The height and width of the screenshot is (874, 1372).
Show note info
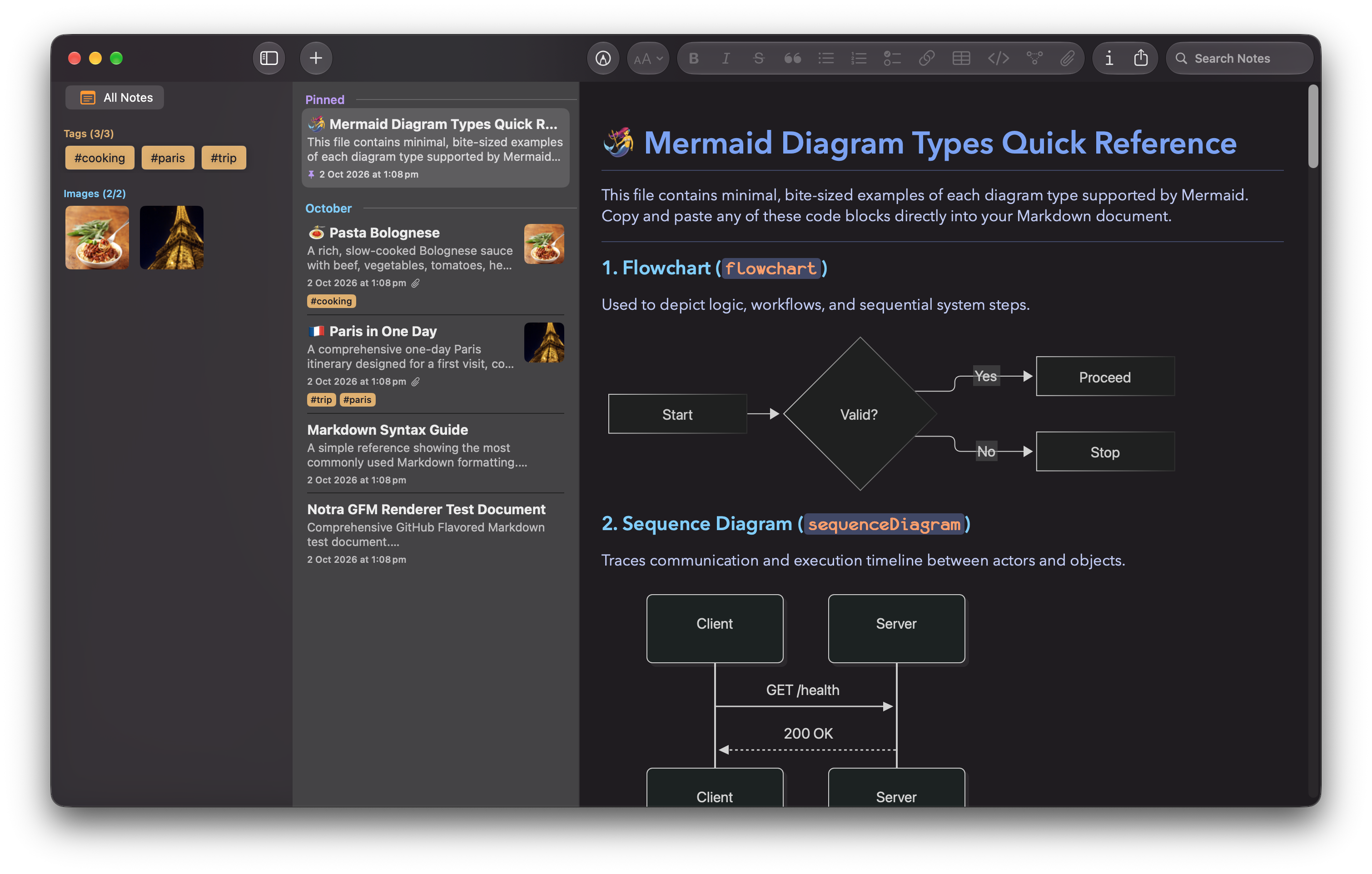coord(1109,58)
